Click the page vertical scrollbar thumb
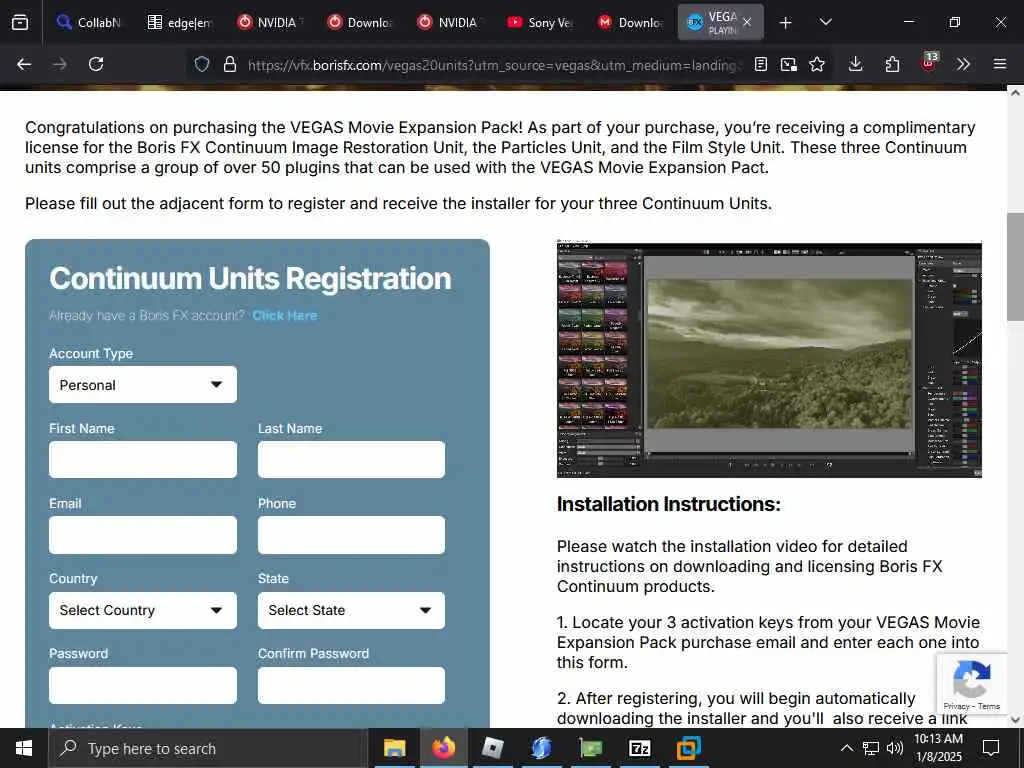This screenshot has width=1024, height=768. [1015, 266]
